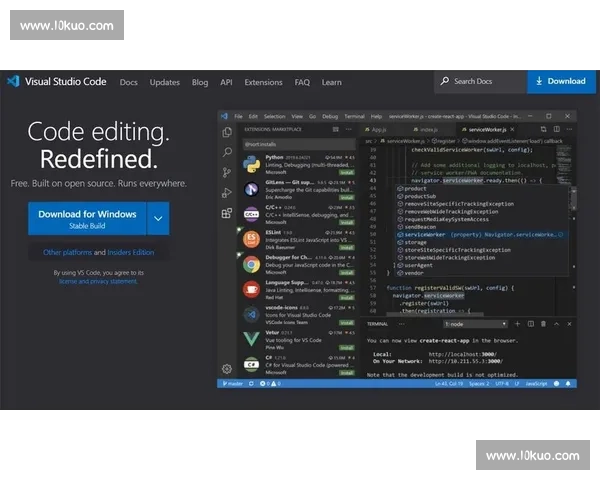
Task: Open the Explorer files icon in activity bar
Action: tap(227, 132)
